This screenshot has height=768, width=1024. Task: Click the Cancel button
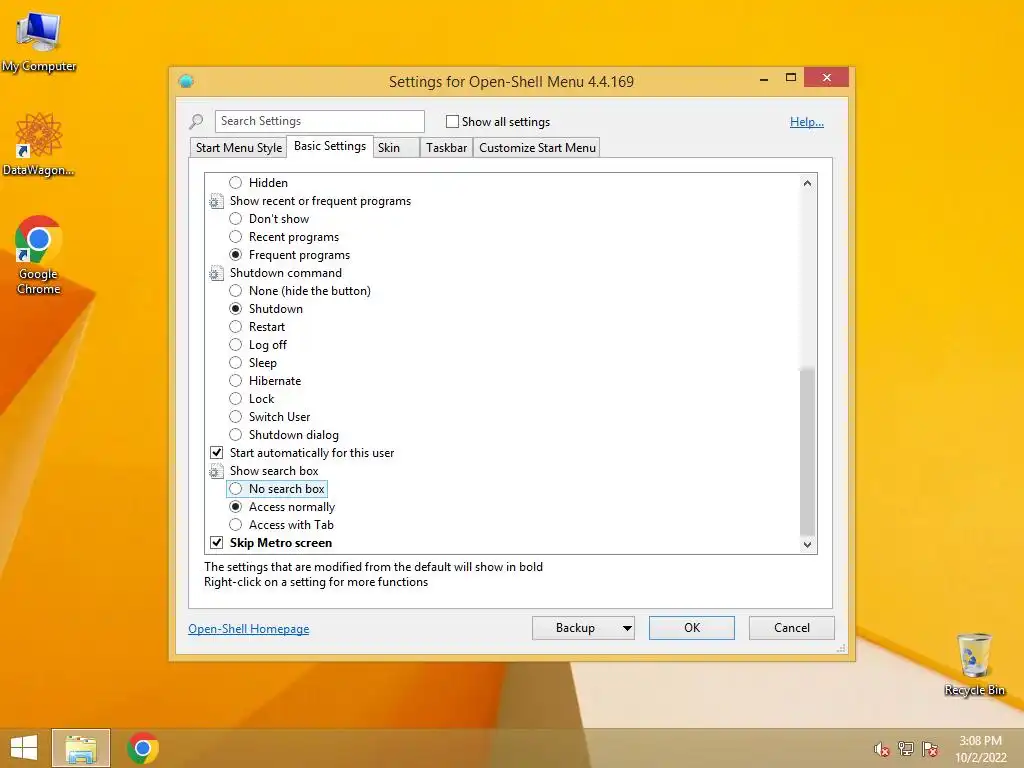[x=792, y=628]
